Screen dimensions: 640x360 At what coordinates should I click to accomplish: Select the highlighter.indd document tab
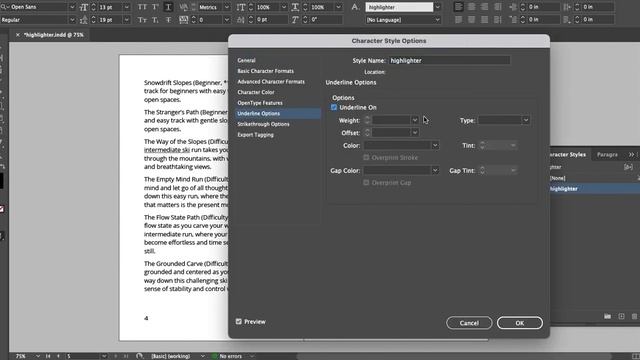point(54,35)
